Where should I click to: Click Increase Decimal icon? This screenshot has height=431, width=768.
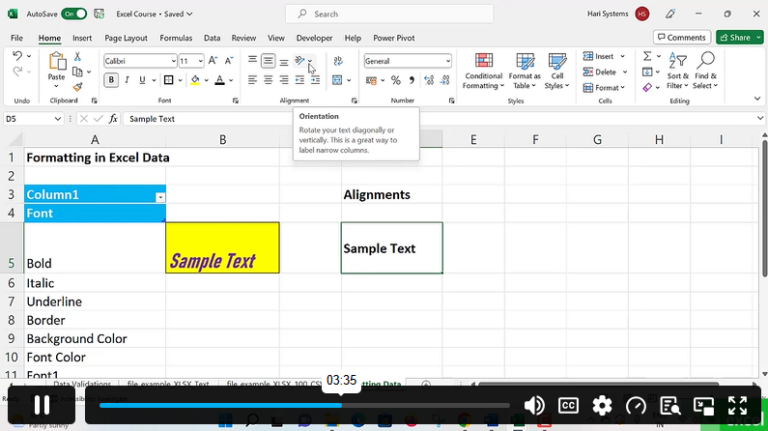pyautogui.click(x=429, y=80)
